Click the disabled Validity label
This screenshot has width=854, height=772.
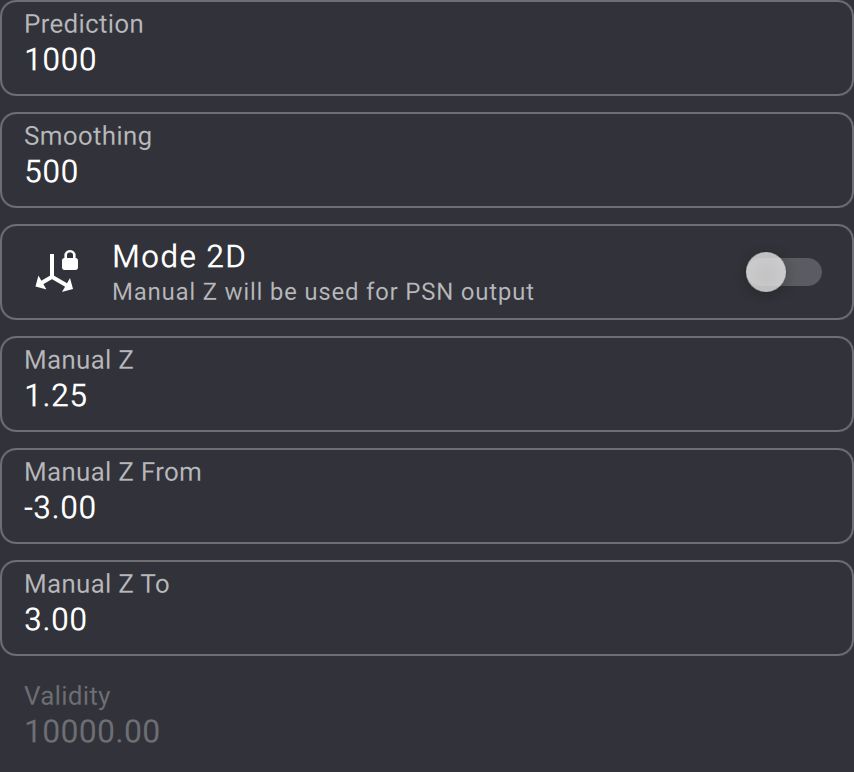point(67,696)
